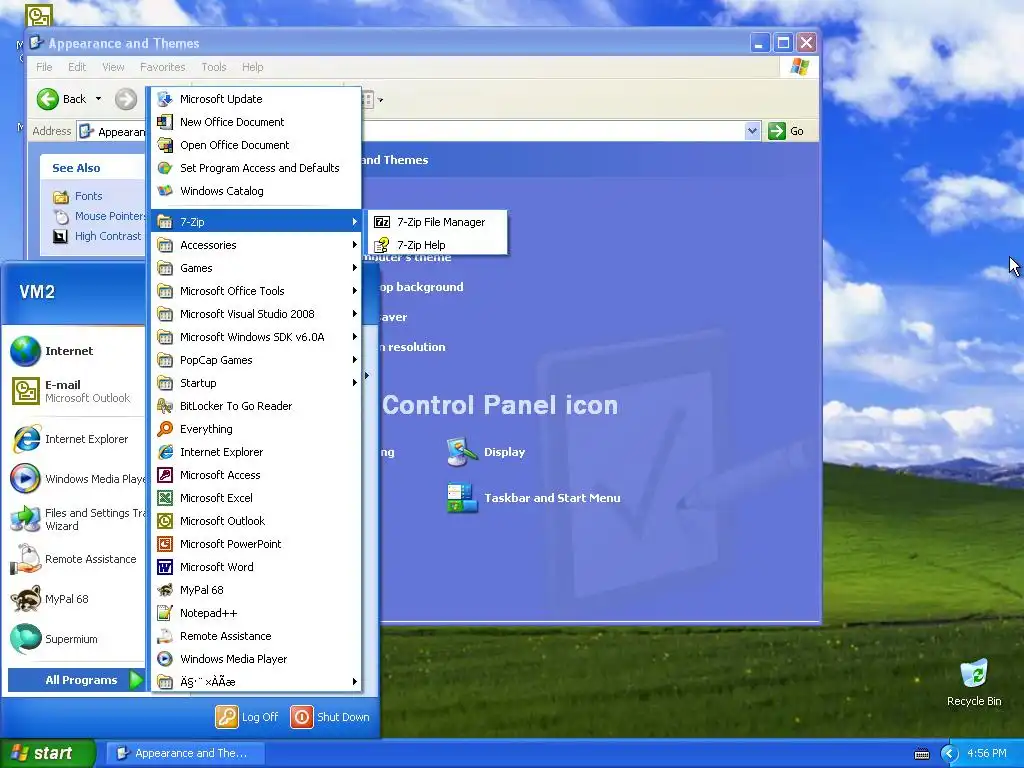
Task: Click the Log Off button
Action: click(x=248, y=717)
